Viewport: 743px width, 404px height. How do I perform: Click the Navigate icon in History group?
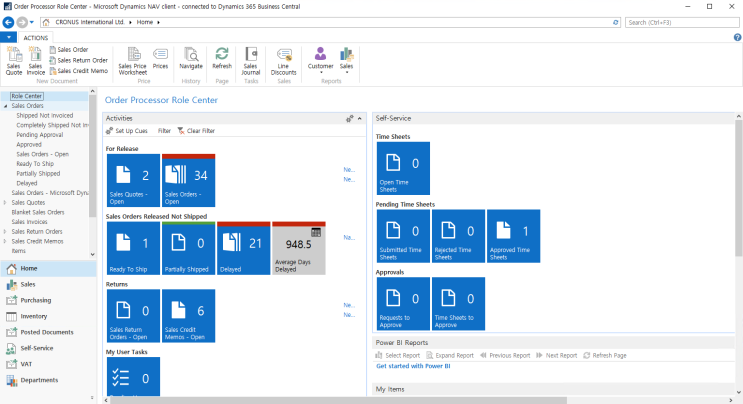coord(191,59)
